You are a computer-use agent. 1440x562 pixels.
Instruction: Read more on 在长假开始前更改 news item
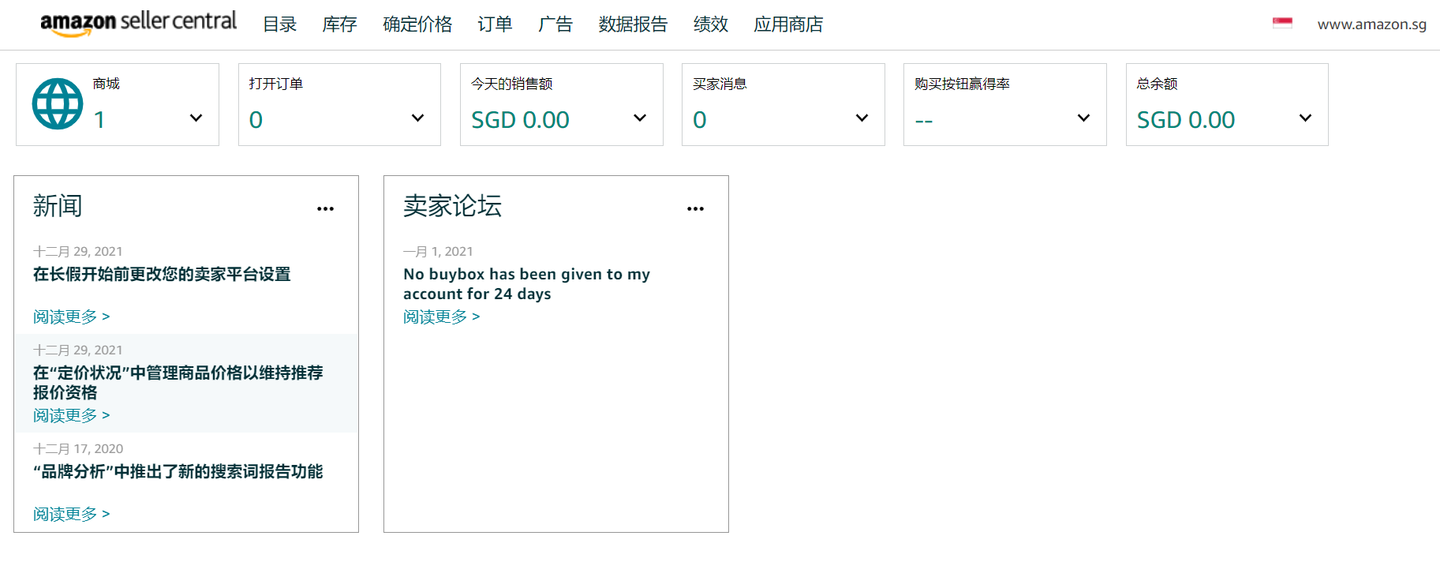pos(71,316)
